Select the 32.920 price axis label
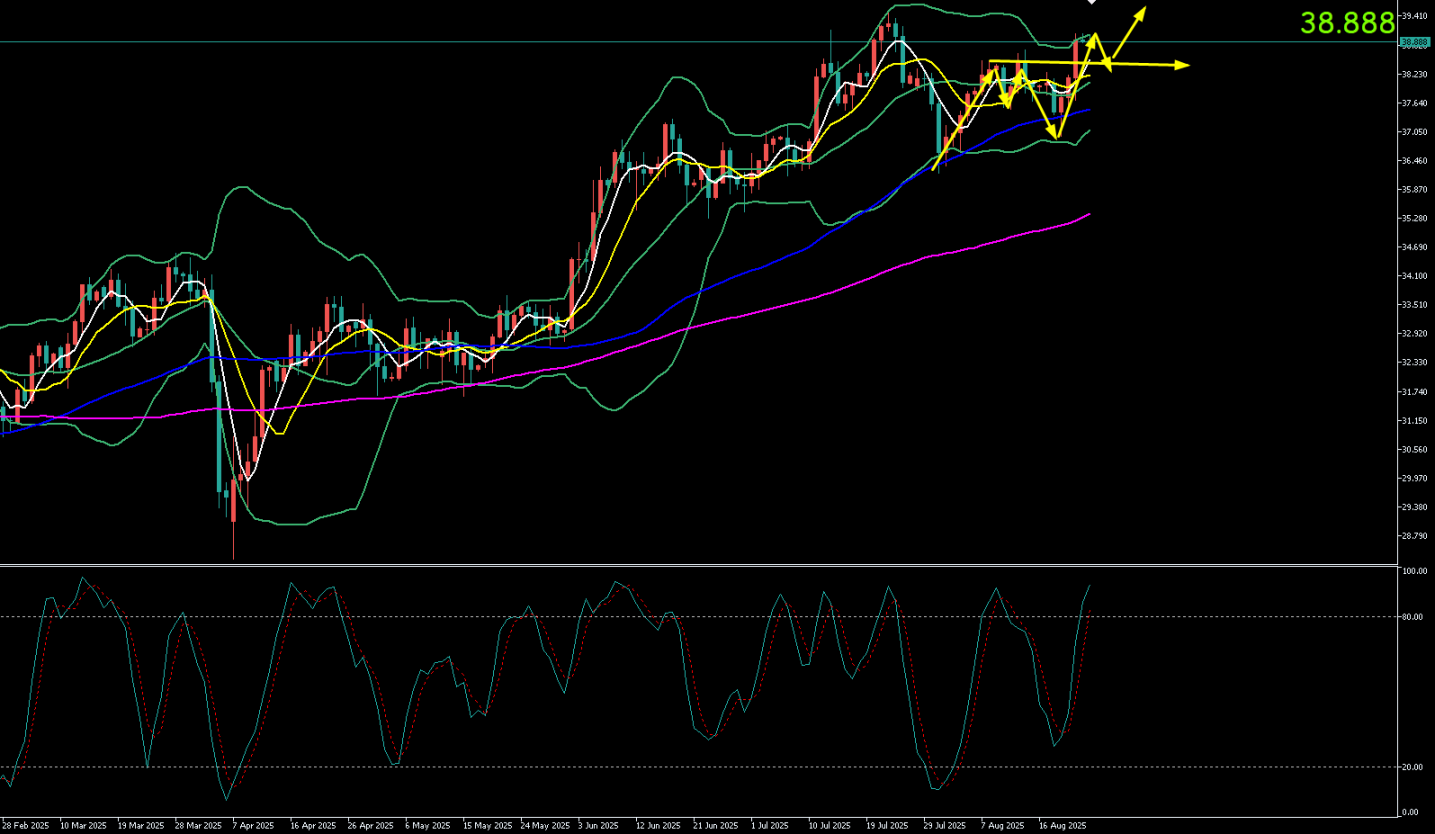 pyautogui.click(x=1414, y=333)
